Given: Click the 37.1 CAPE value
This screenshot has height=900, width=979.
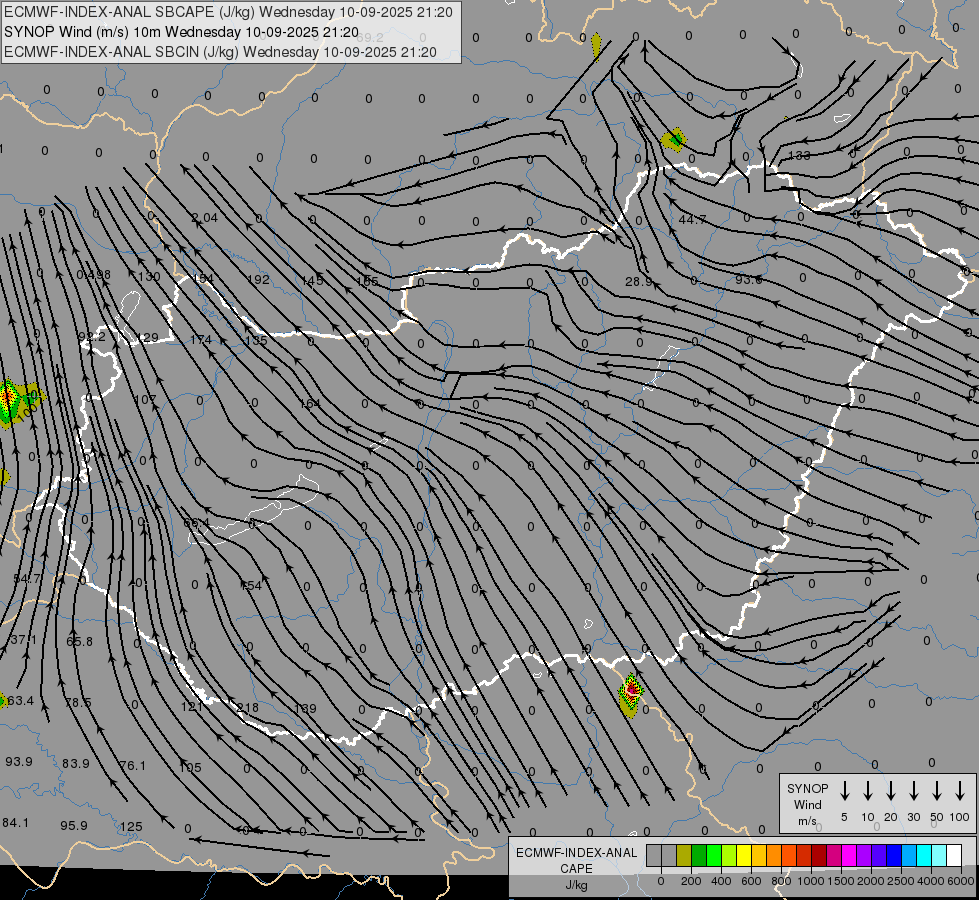Looking at the screenshot, I should click(23, 640).
